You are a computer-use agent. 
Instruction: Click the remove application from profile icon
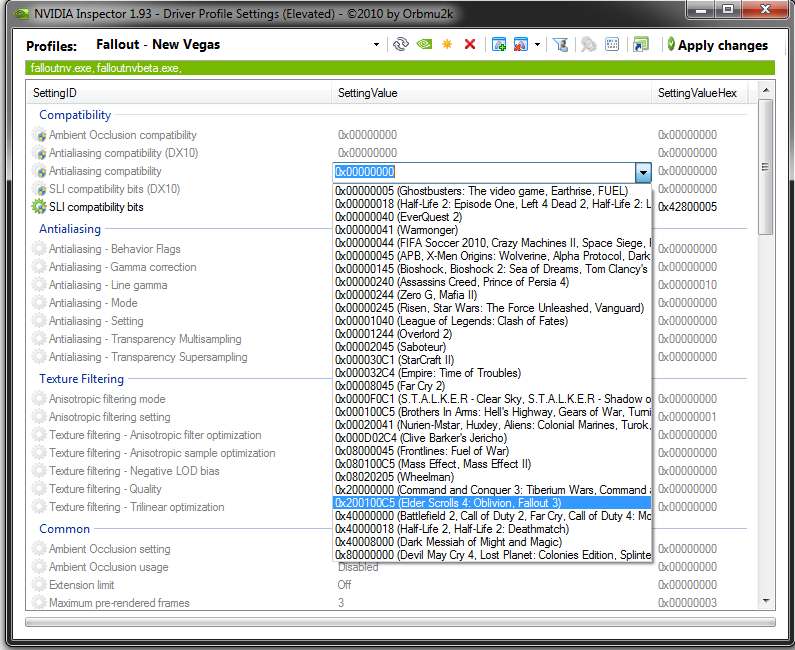[x=521, y=45]
